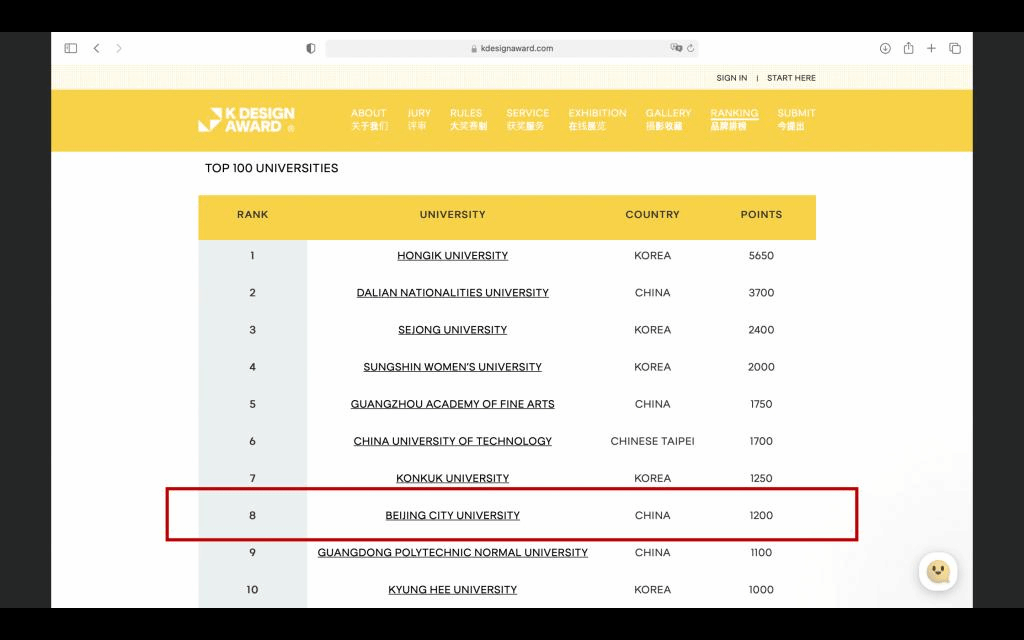Image resolution: width=1024 pixels, height=640 pixels.
Task: Click the forward navigation arrow
Action: click(x=119, y=48)
